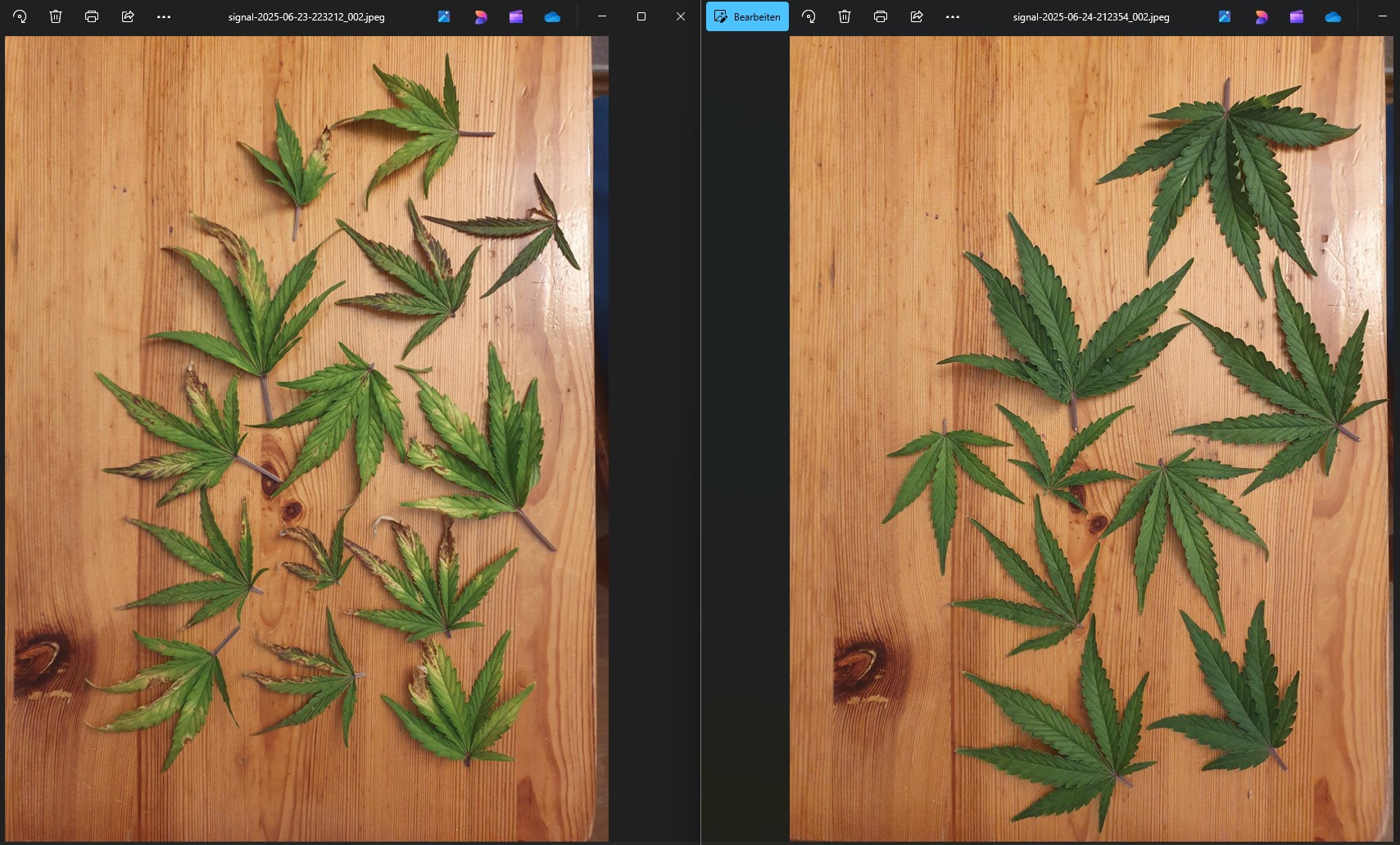Screen dimensions: 1400x845
Task: Open Clipchamp from the signal-2025-06-23 window
Action: [x=516, y=16]
